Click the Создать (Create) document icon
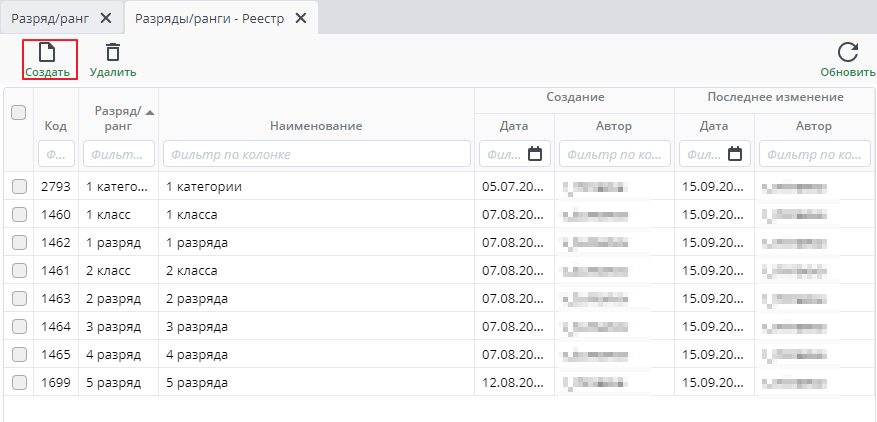This screenshot has height=422, width=877. [x=47, y=53]
